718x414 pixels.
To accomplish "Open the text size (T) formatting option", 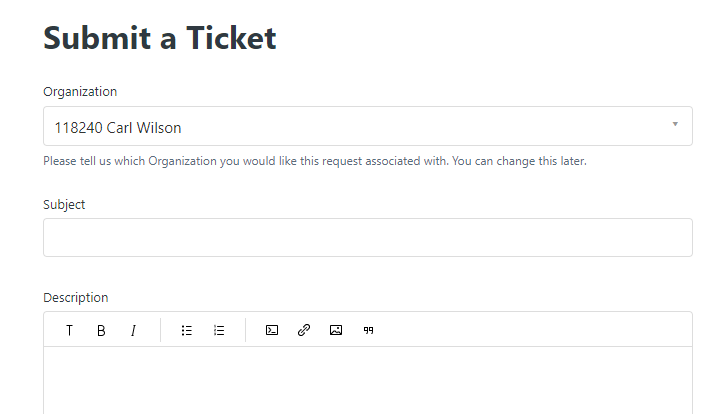I will pyautogui.click(x=69, y=330).
